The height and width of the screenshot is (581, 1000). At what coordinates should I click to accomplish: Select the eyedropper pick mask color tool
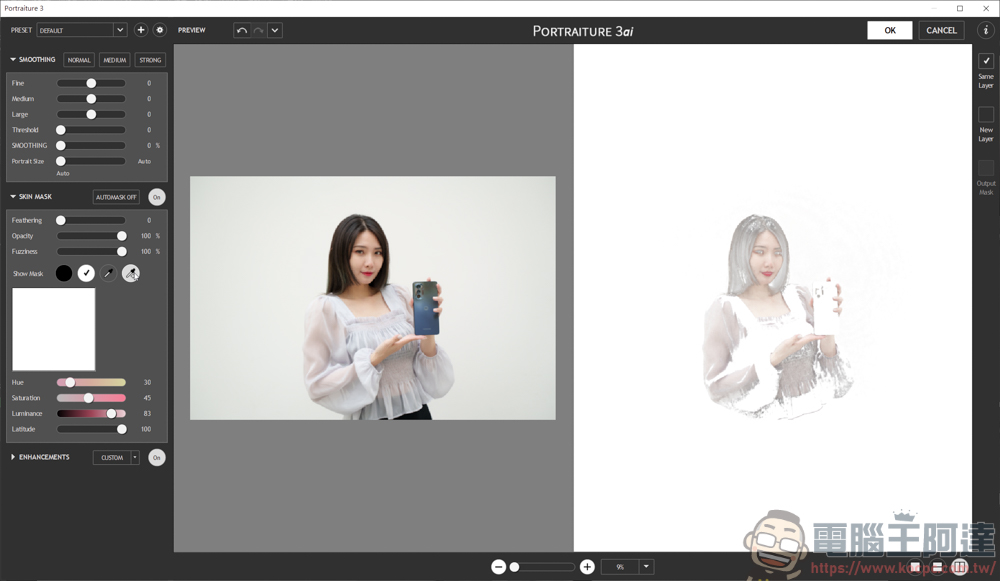coord(108,273)
